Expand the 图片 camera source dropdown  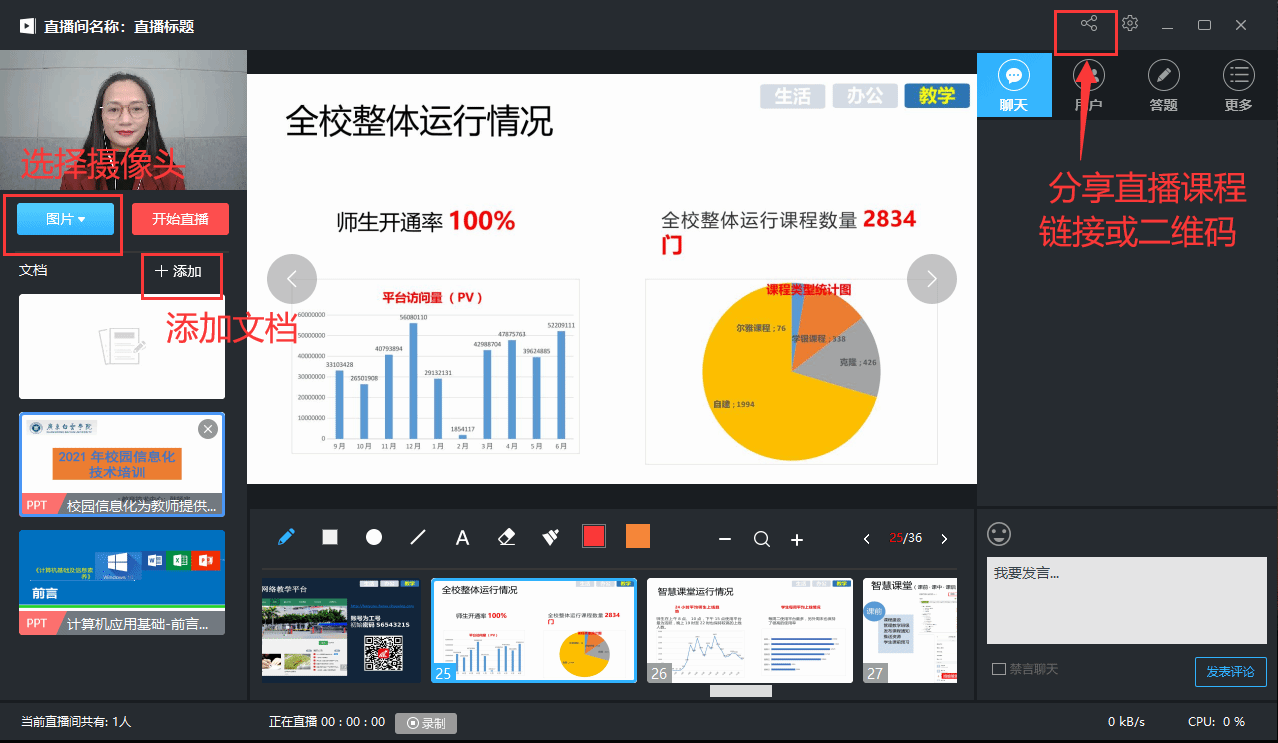pyautogui.click(x=65, y=219)
